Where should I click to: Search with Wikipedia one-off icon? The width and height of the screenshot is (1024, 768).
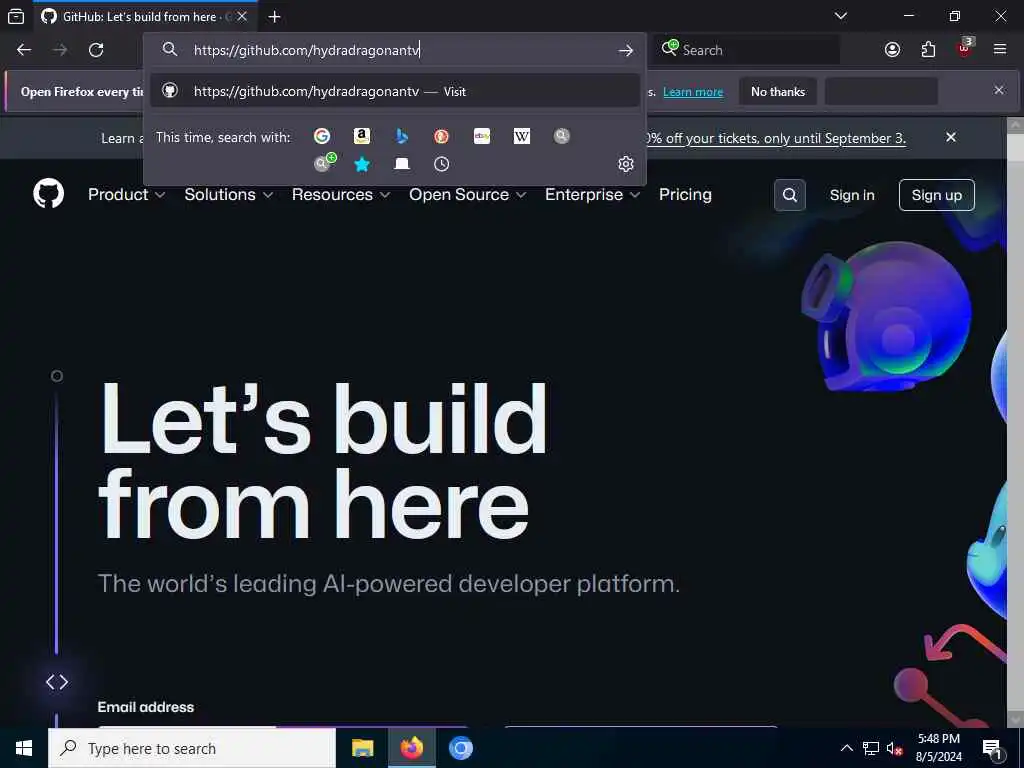(x=522, y=136)
